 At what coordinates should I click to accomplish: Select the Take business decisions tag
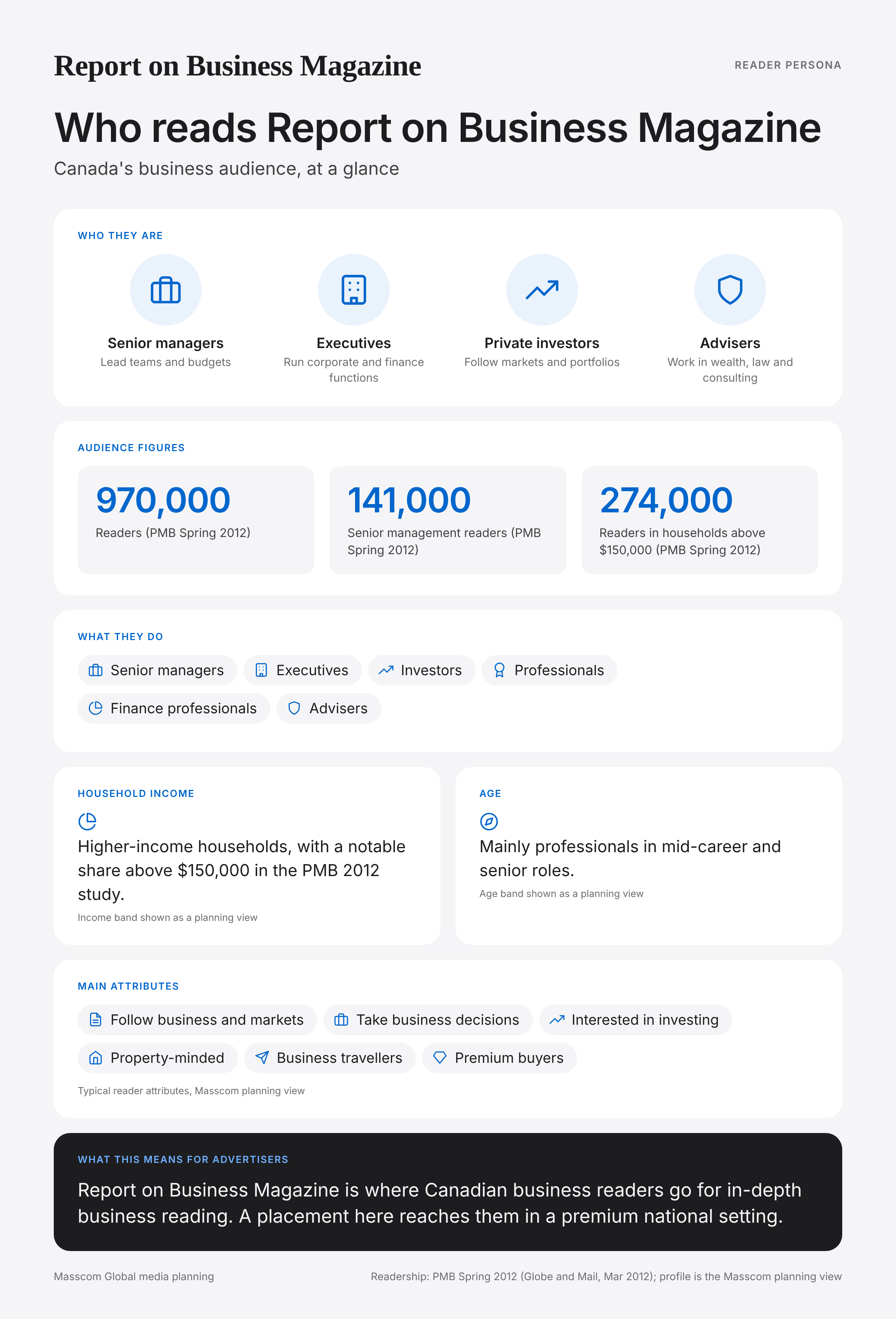tap(428, 1020)
